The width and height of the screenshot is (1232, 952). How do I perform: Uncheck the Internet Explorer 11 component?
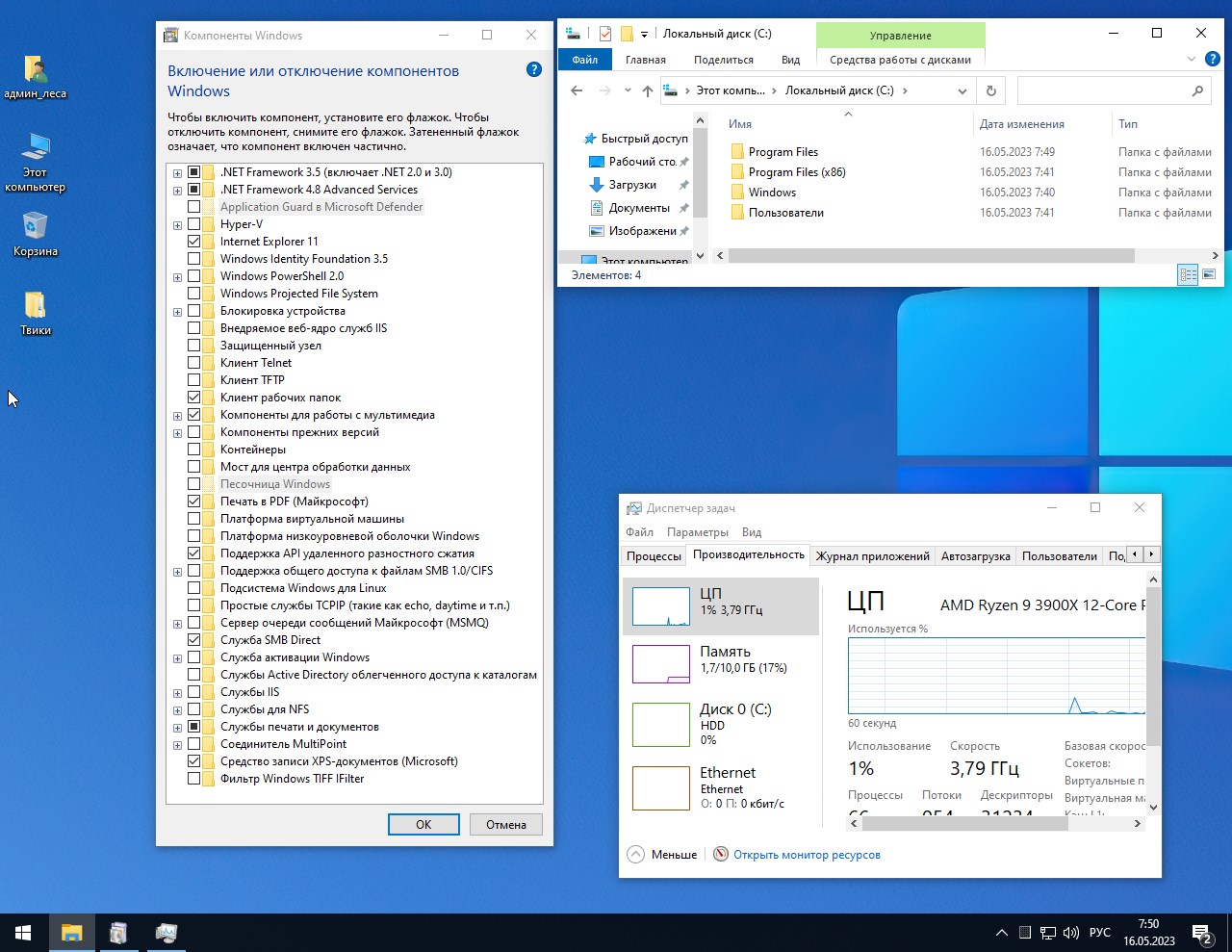click(194, 242)
